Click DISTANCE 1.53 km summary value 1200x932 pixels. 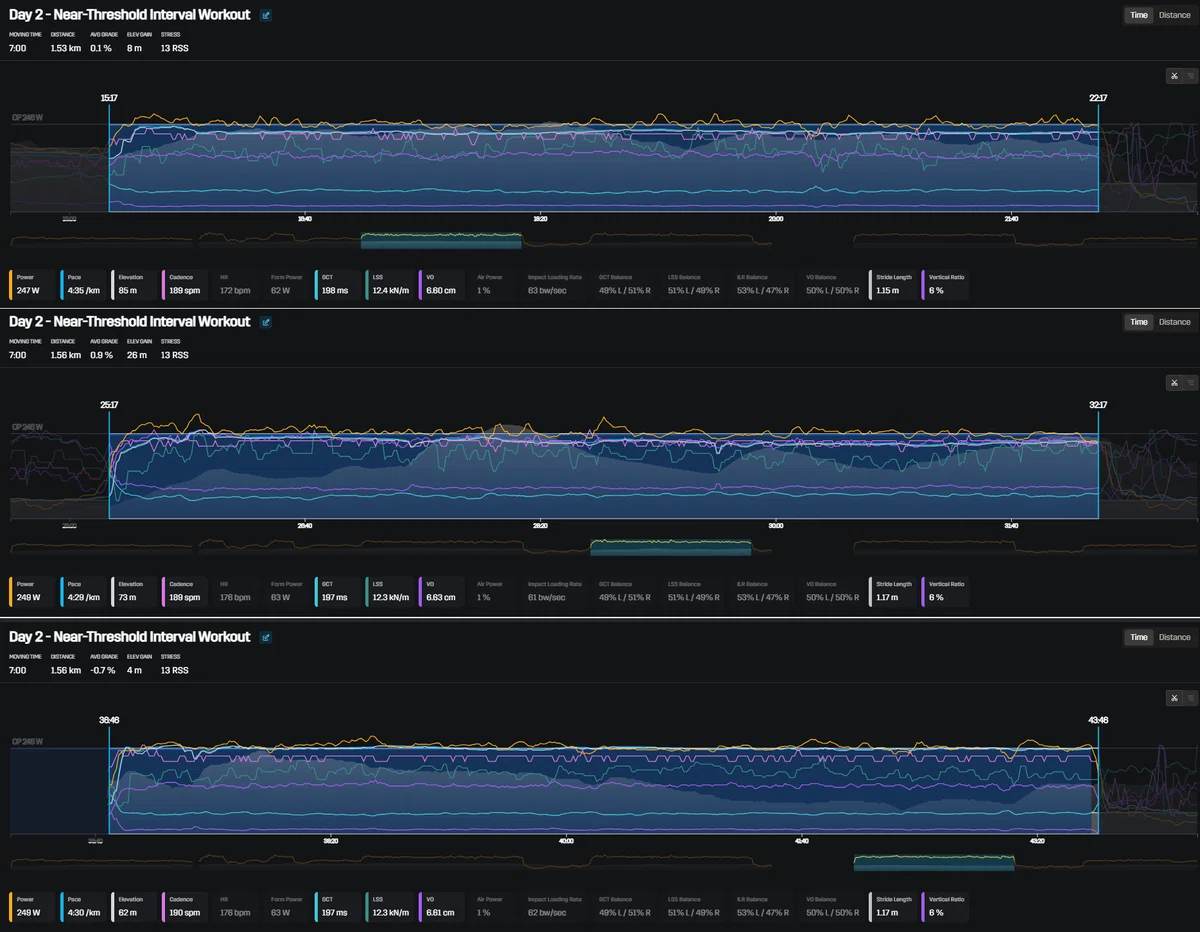point(65,48)
